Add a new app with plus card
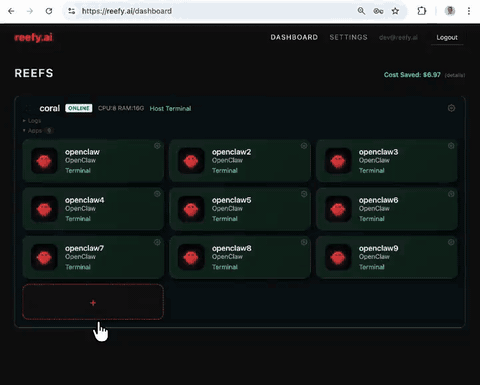This screenshot has height=385, width=480. tap(93, 302)
